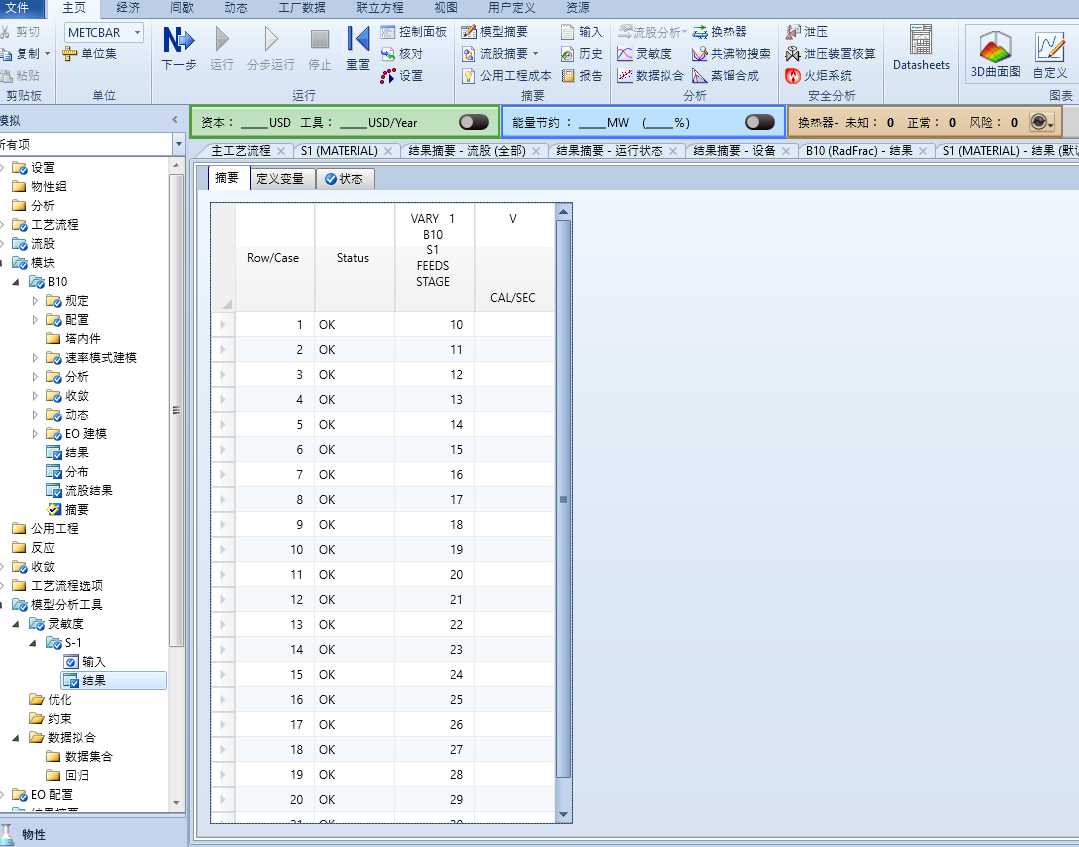Open 模型摘要 model summary
Screen dimensions: 1079x847
tap(495, 32)
